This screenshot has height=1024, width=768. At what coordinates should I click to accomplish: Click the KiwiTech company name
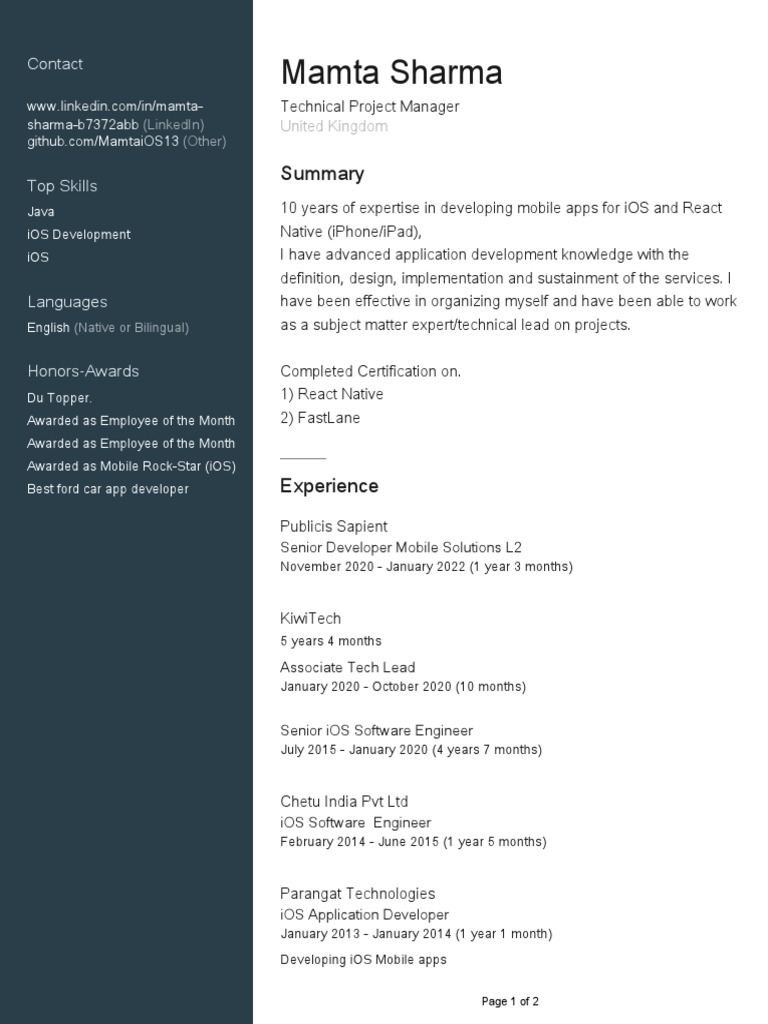[310, 618]
